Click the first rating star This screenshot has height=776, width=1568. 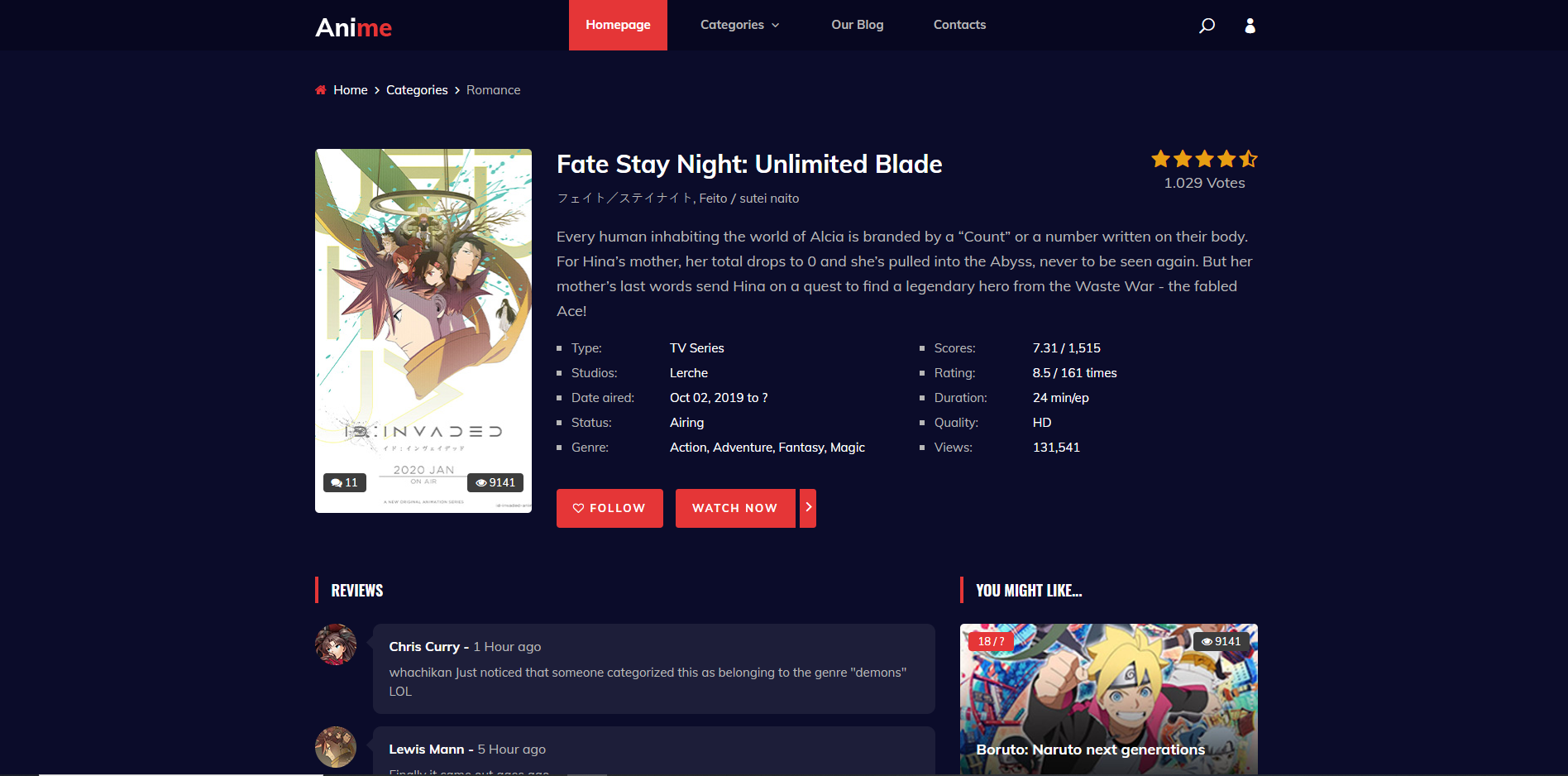click(1160, 159)
